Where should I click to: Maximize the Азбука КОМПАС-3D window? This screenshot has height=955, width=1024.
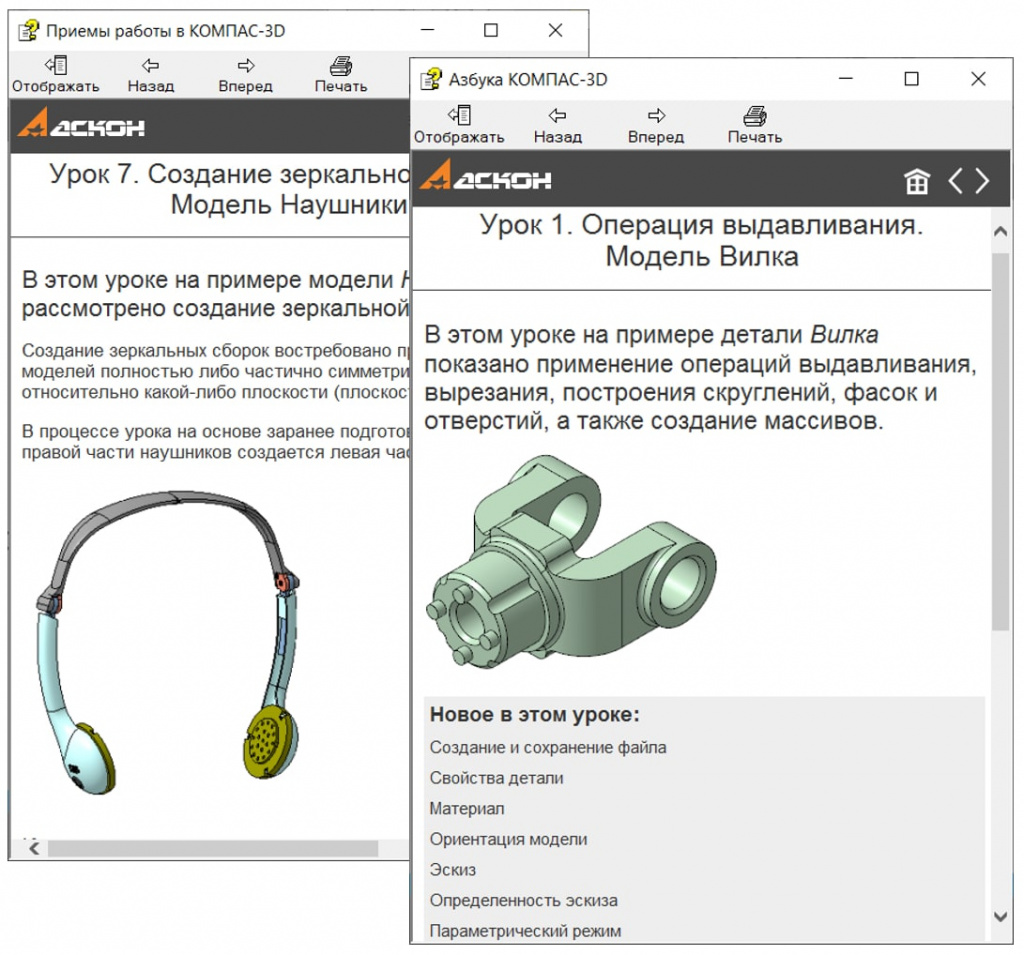pyautogui.click(x=911, y=79)
